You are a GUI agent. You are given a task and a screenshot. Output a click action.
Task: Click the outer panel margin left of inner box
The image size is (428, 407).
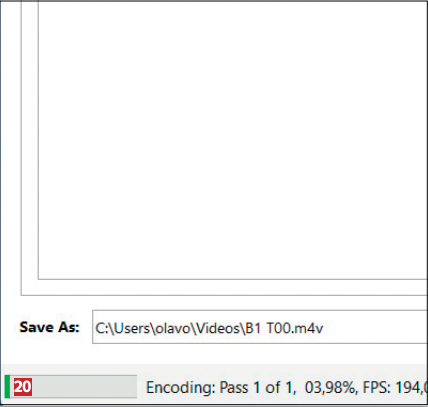click(30, 147)
